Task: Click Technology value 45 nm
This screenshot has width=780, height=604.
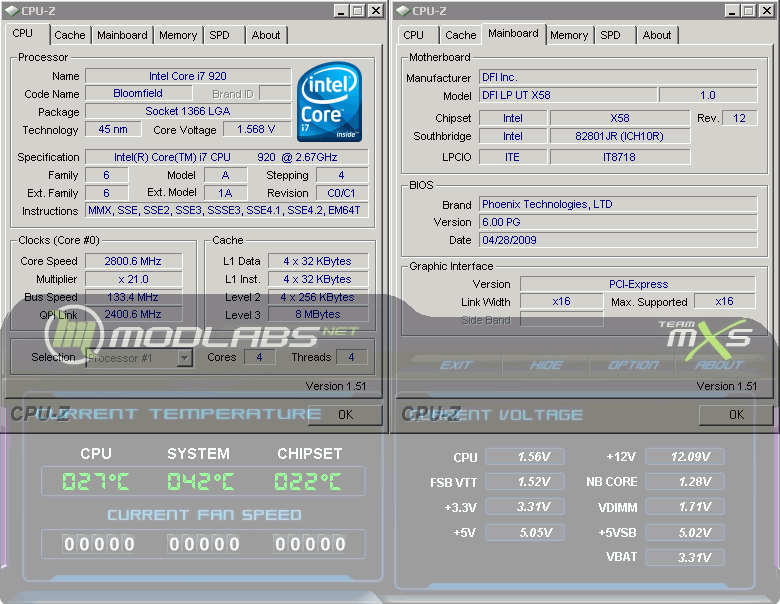Action: click(x=113, y=129)
